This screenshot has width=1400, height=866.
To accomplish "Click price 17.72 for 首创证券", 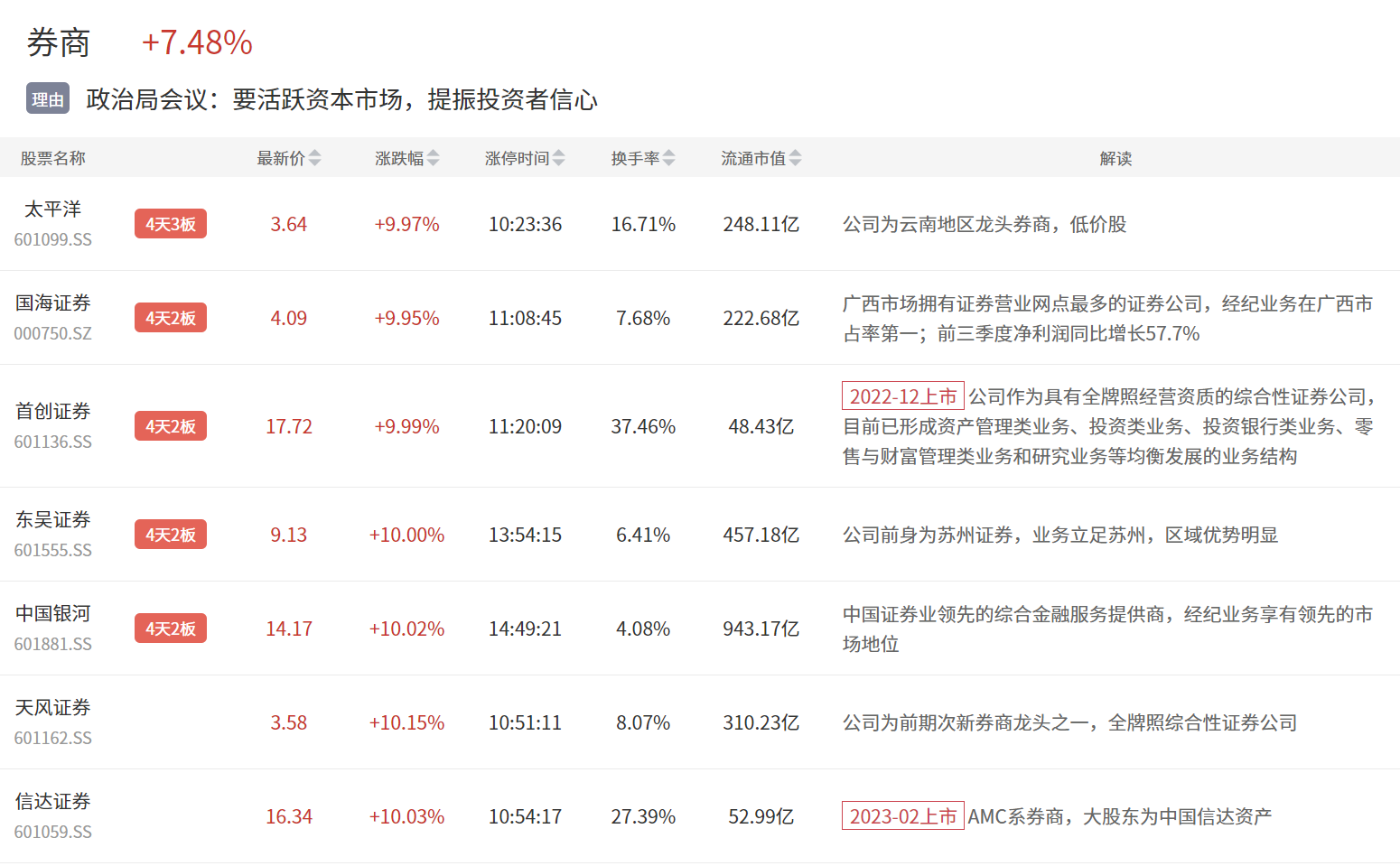I will click(x=289, y=426).
